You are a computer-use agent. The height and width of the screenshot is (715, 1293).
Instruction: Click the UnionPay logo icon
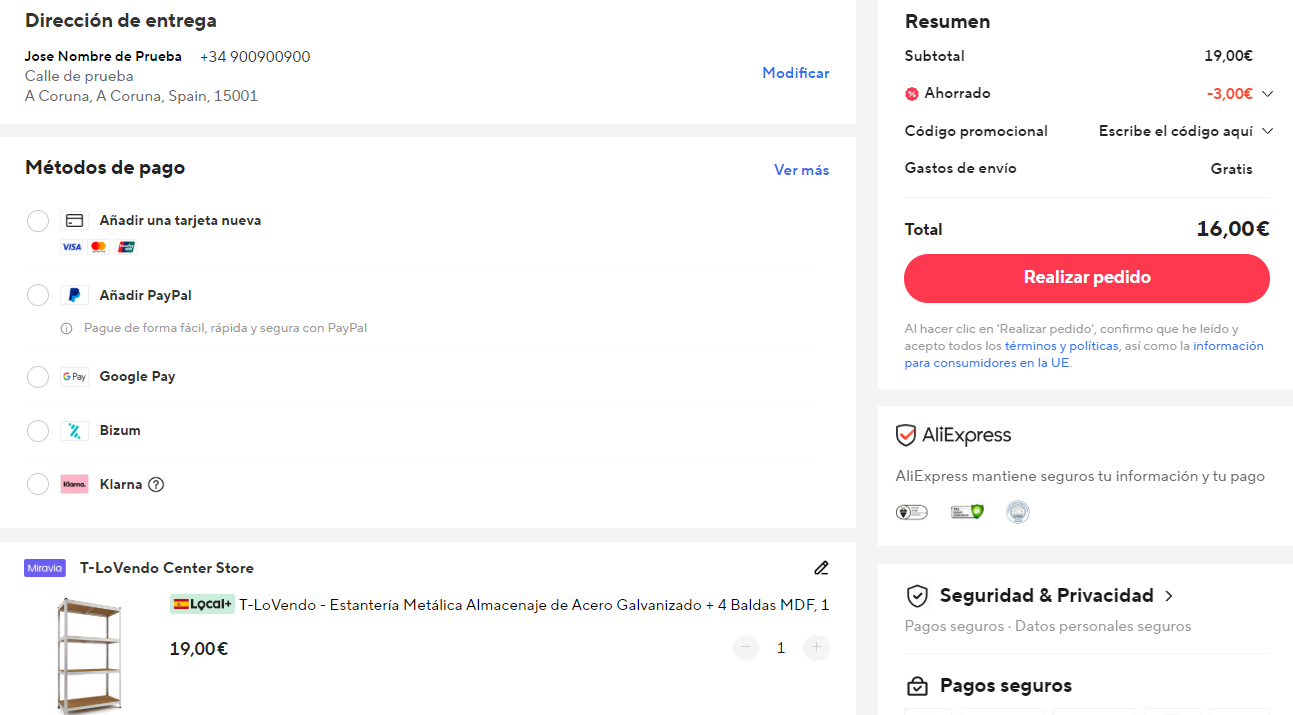[126, 247]
